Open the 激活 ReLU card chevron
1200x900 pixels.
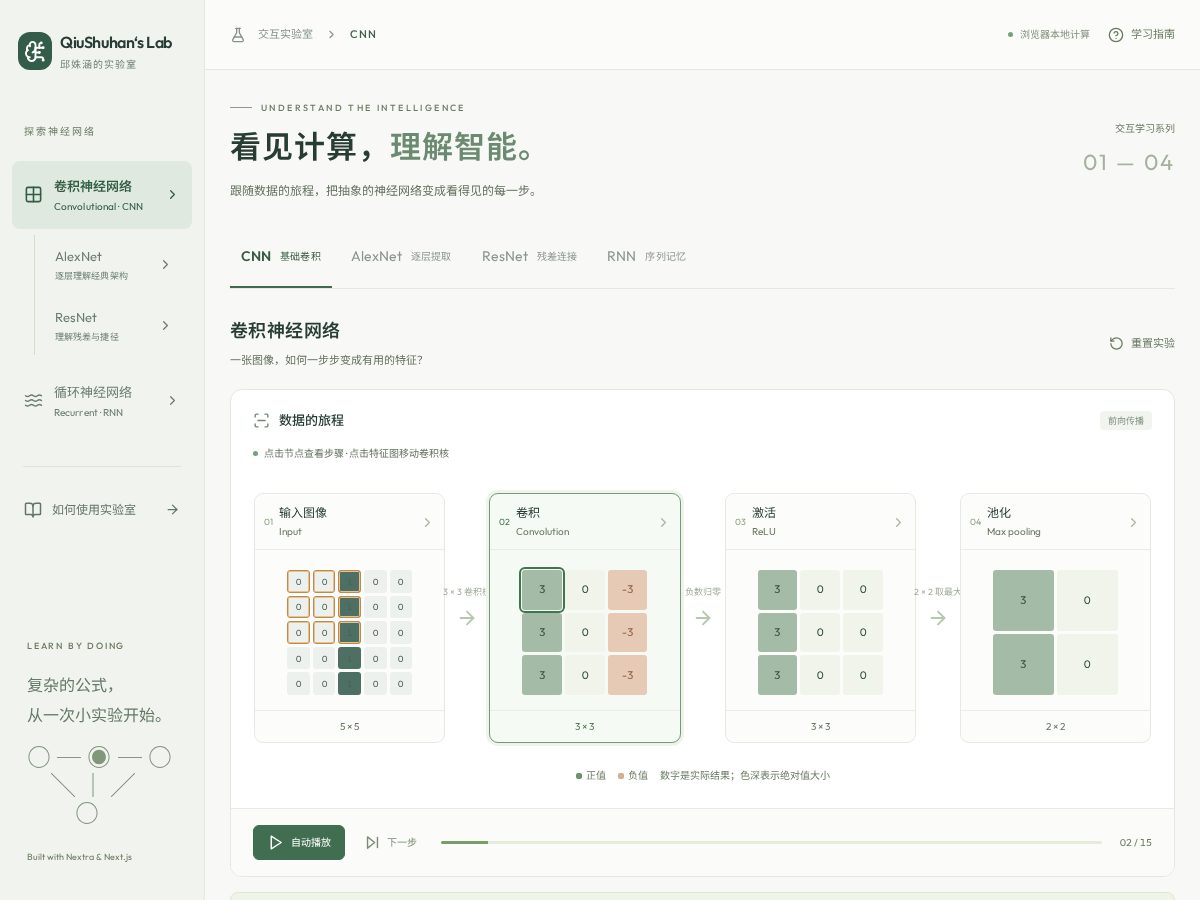(x=898, y=522)
